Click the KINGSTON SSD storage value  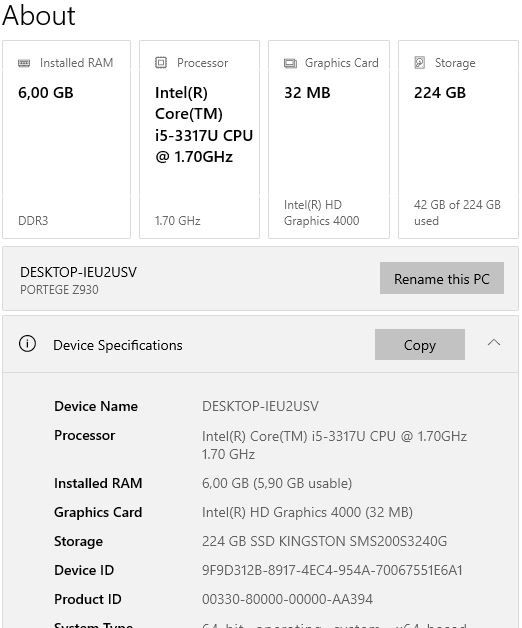click(324, 541)
